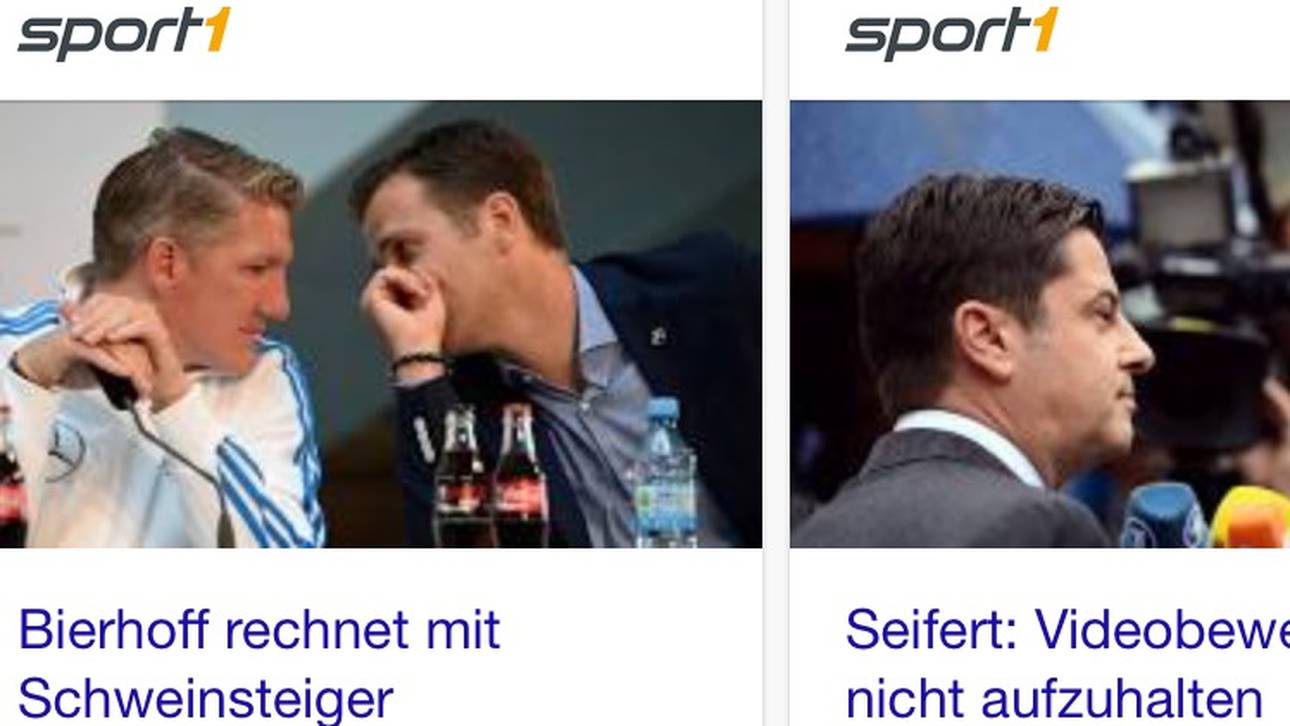Open the photo of the man in the grey suit

[1040, 324]
